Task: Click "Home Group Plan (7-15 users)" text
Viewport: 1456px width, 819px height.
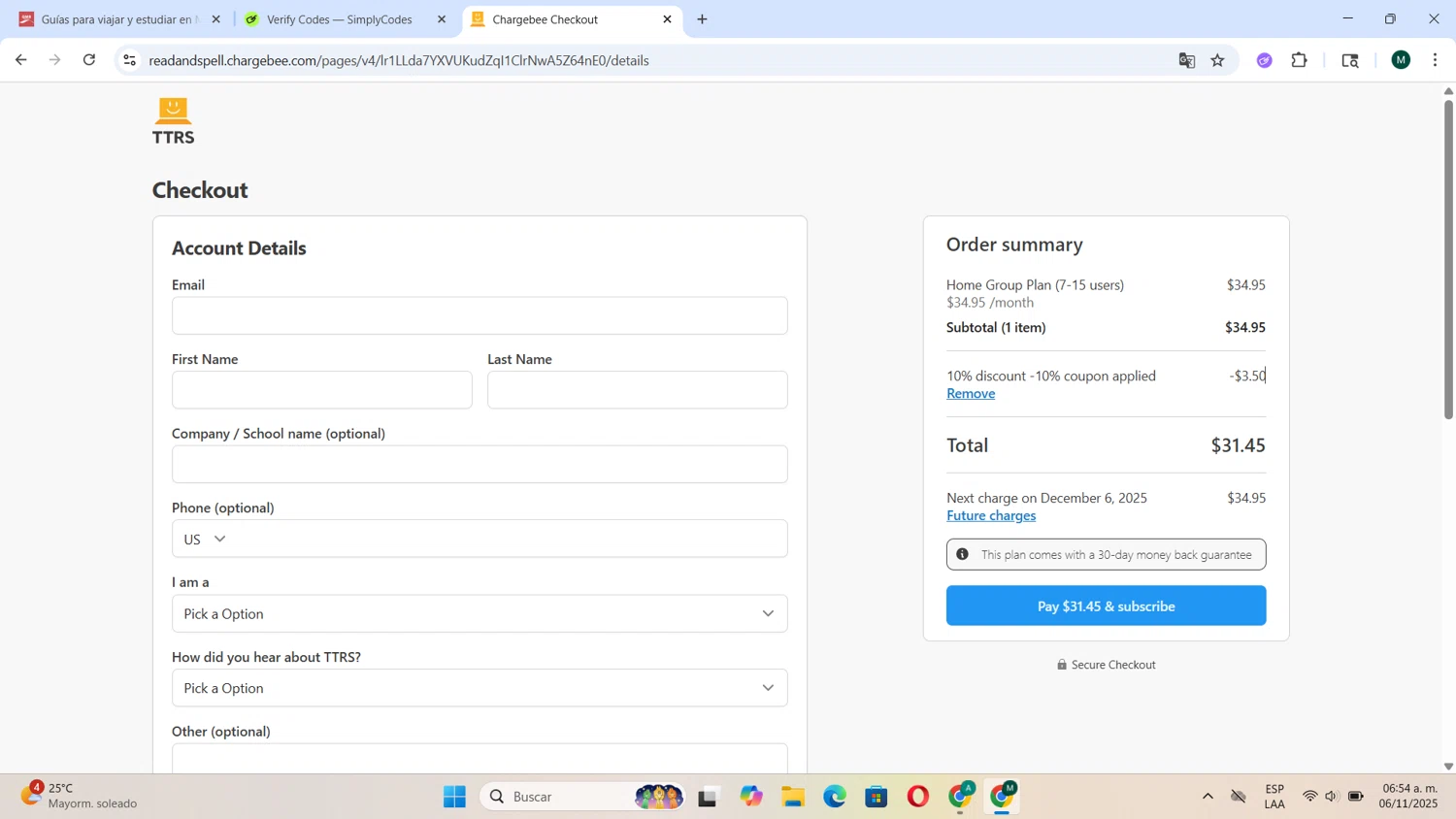Action: tap(1035, 284)
